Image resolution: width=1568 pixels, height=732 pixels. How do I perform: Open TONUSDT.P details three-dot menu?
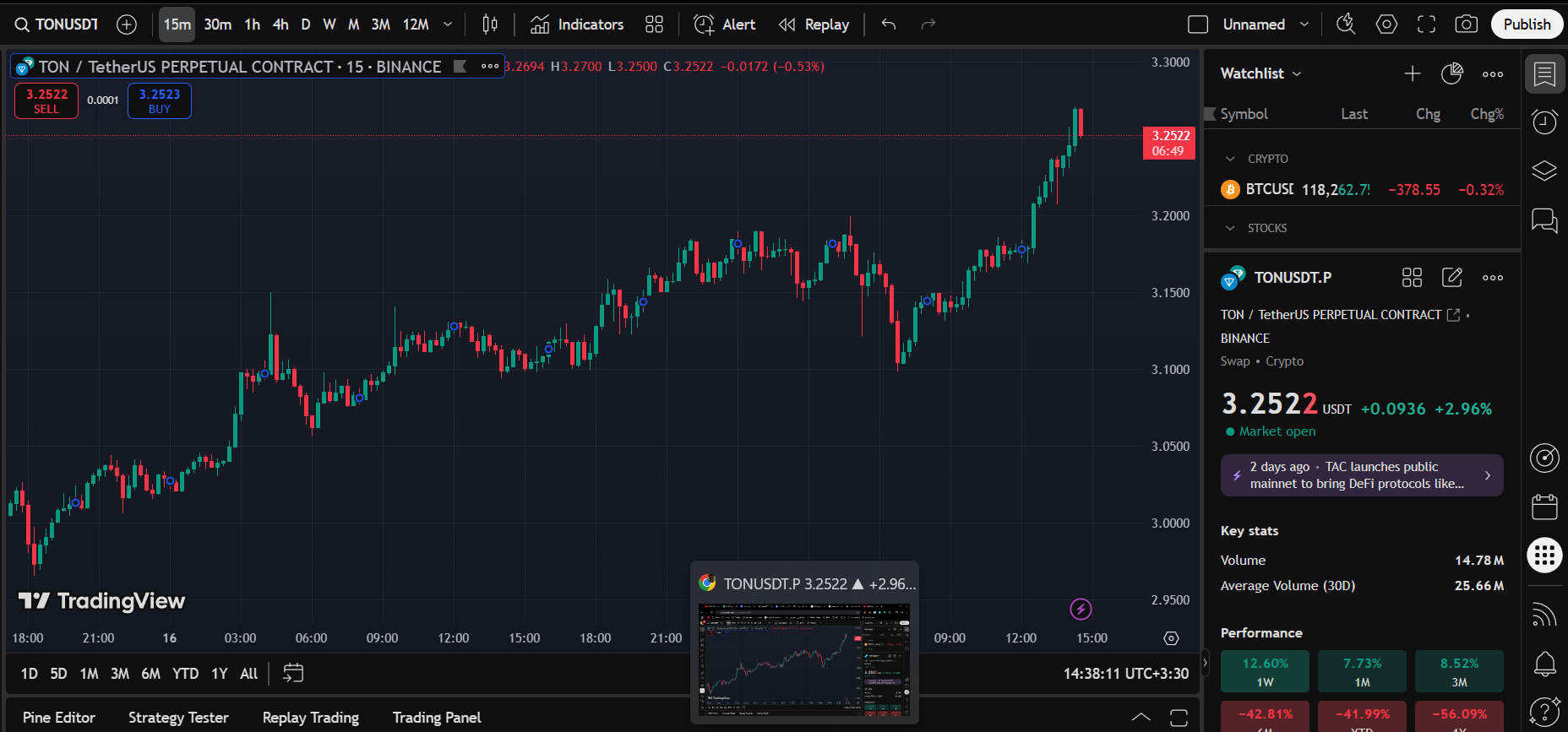[x=1493, y=278]
